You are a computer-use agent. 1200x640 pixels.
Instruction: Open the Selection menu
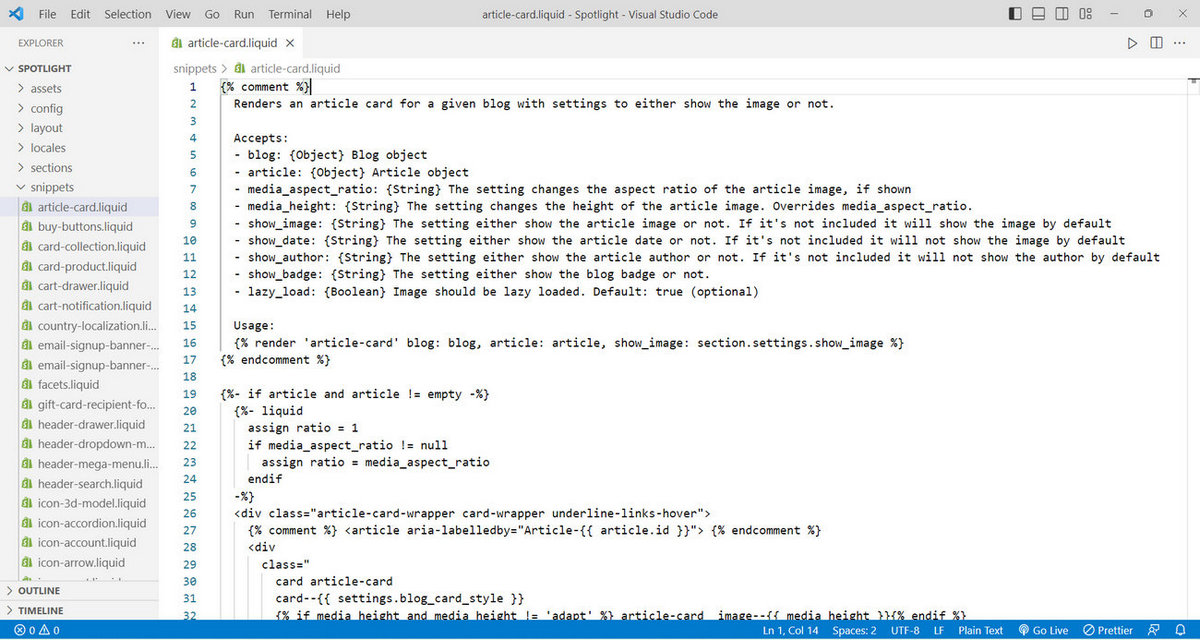pos(128,14)
